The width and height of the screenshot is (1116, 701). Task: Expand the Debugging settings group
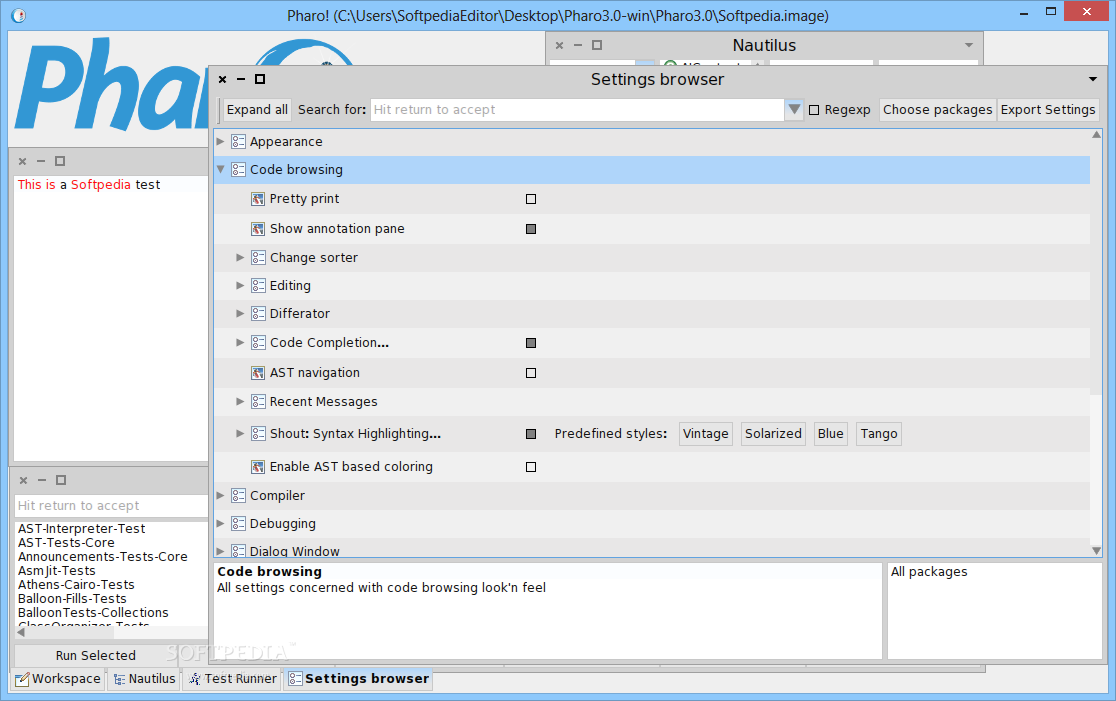tap(221, 523)
